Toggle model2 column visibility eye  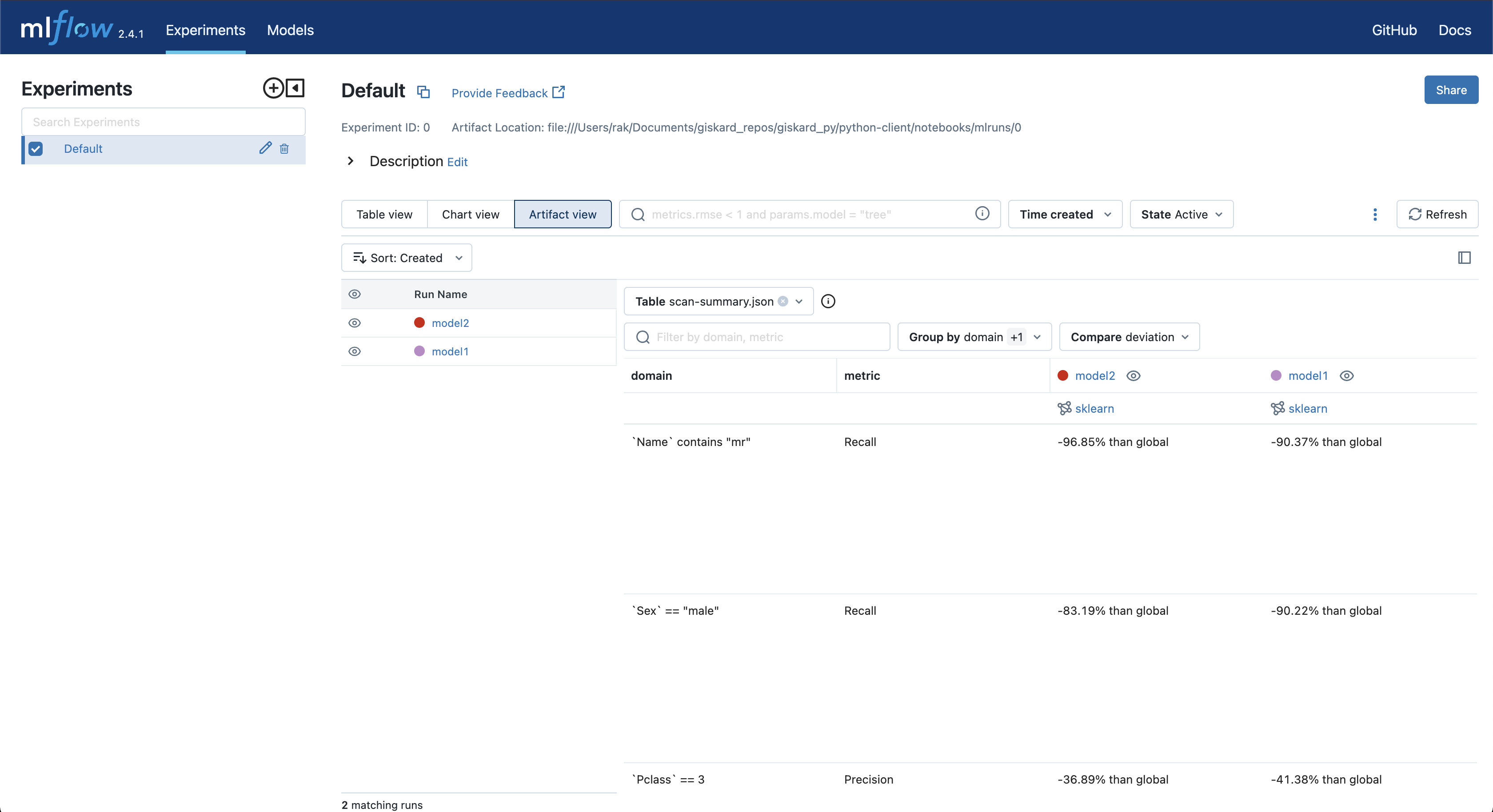1134,375
